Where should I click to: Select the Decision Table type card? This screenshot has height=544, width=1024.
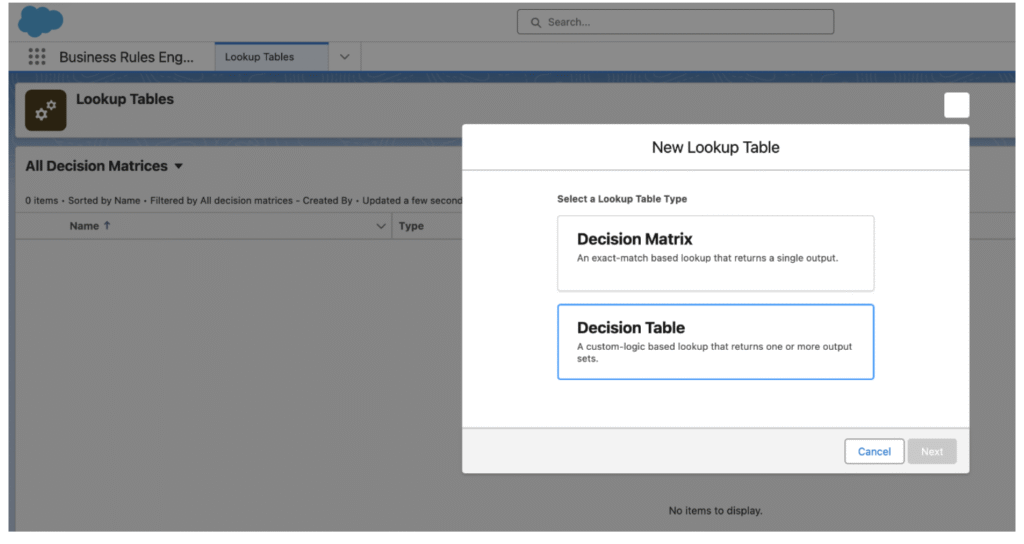pyautogui.click(x=715, y=342)
